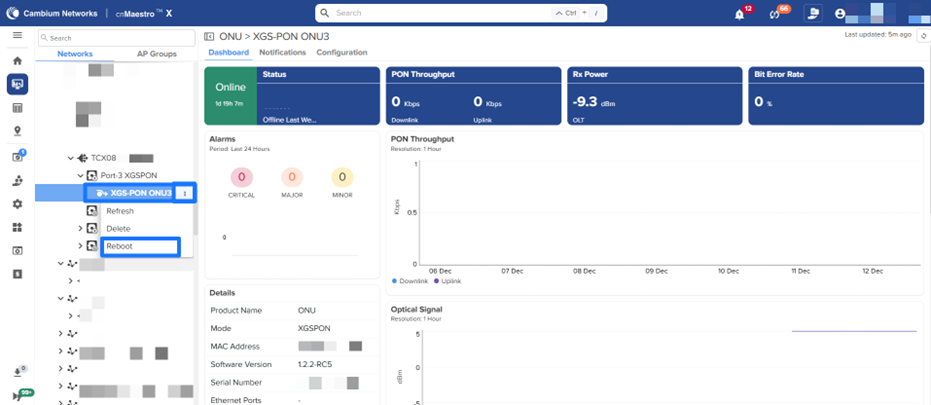Click the Critical alarms count circle
This screenshot has height=405, width=931.
click(x=241, y=178)
